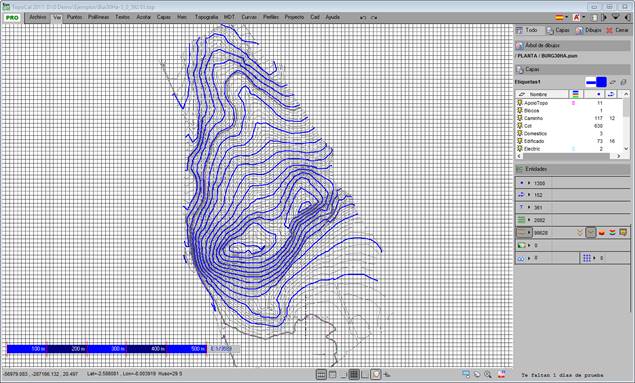The height and width of the screenshot is (383, 635).
Task: Open the Puntos menu
Action: coord(74,17)
